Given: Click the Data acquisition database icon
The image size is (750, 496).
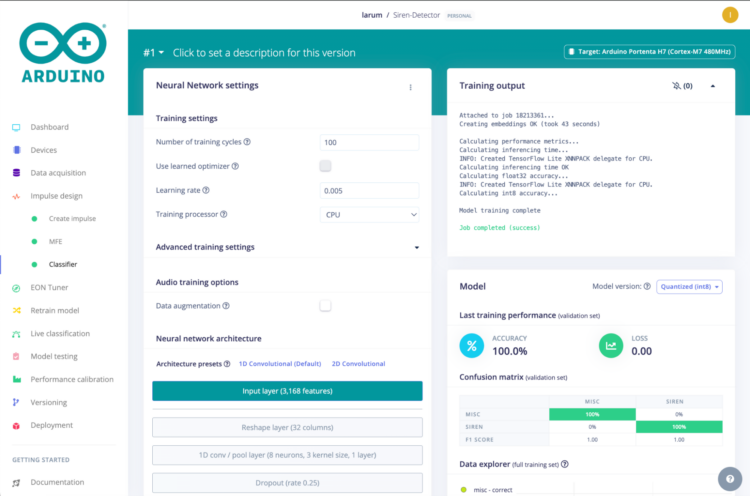Looking at the screenshot, I should click(16, 173).
